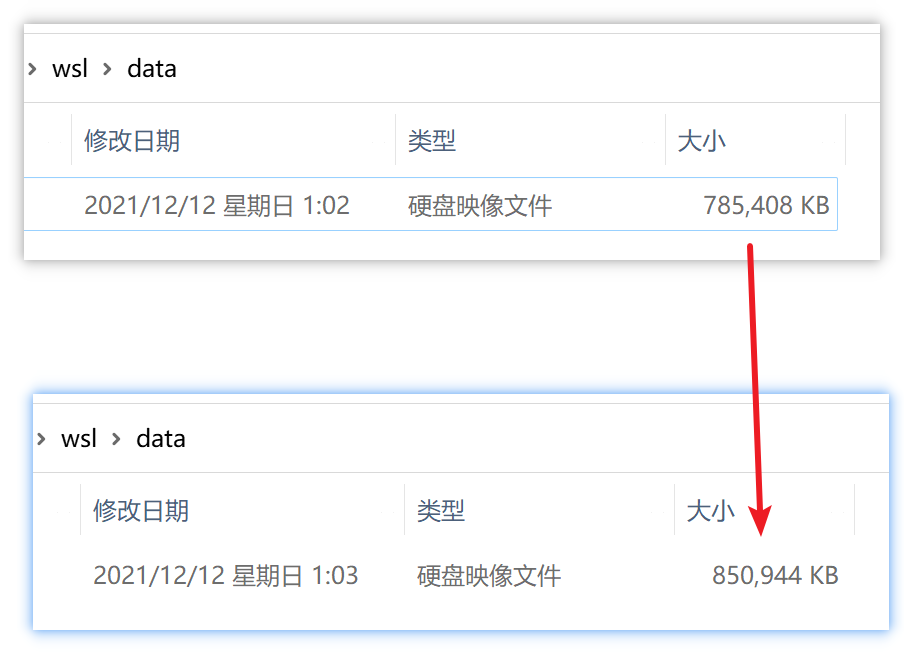Image resolution: width=904 pixels, height=656 pixels.
Task: Click 硬盘映像文件 type in 850,944 KB row
Action: (489, 576)
